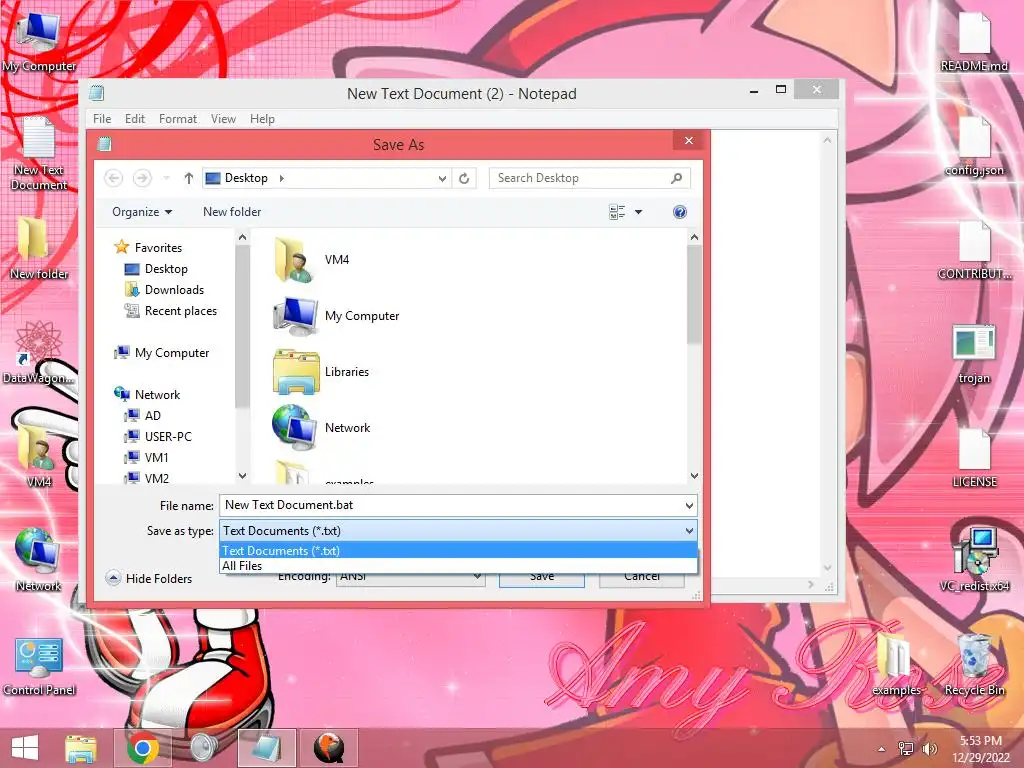Open the Organize dropdown menu
Image resolution: width=1024 pixels, height=768 pixels.
[x=142, y=212]
